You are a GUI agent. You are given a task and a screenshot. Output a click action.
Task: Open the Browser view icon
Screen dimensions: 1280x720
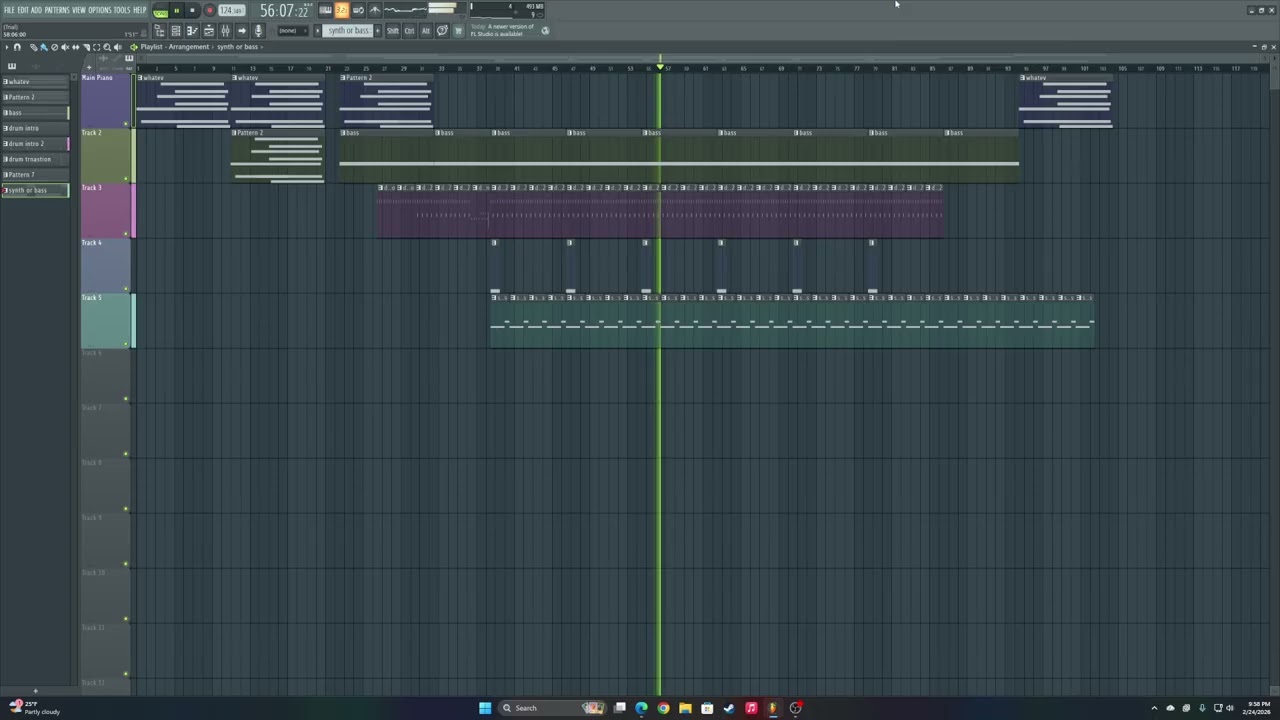coord(160,31)
